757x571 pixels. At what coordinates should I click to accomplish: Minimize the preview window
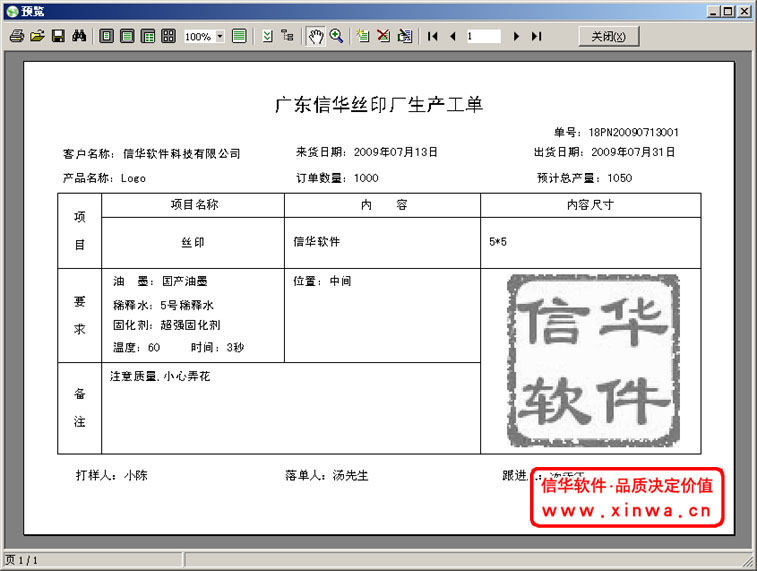point(714,12)
